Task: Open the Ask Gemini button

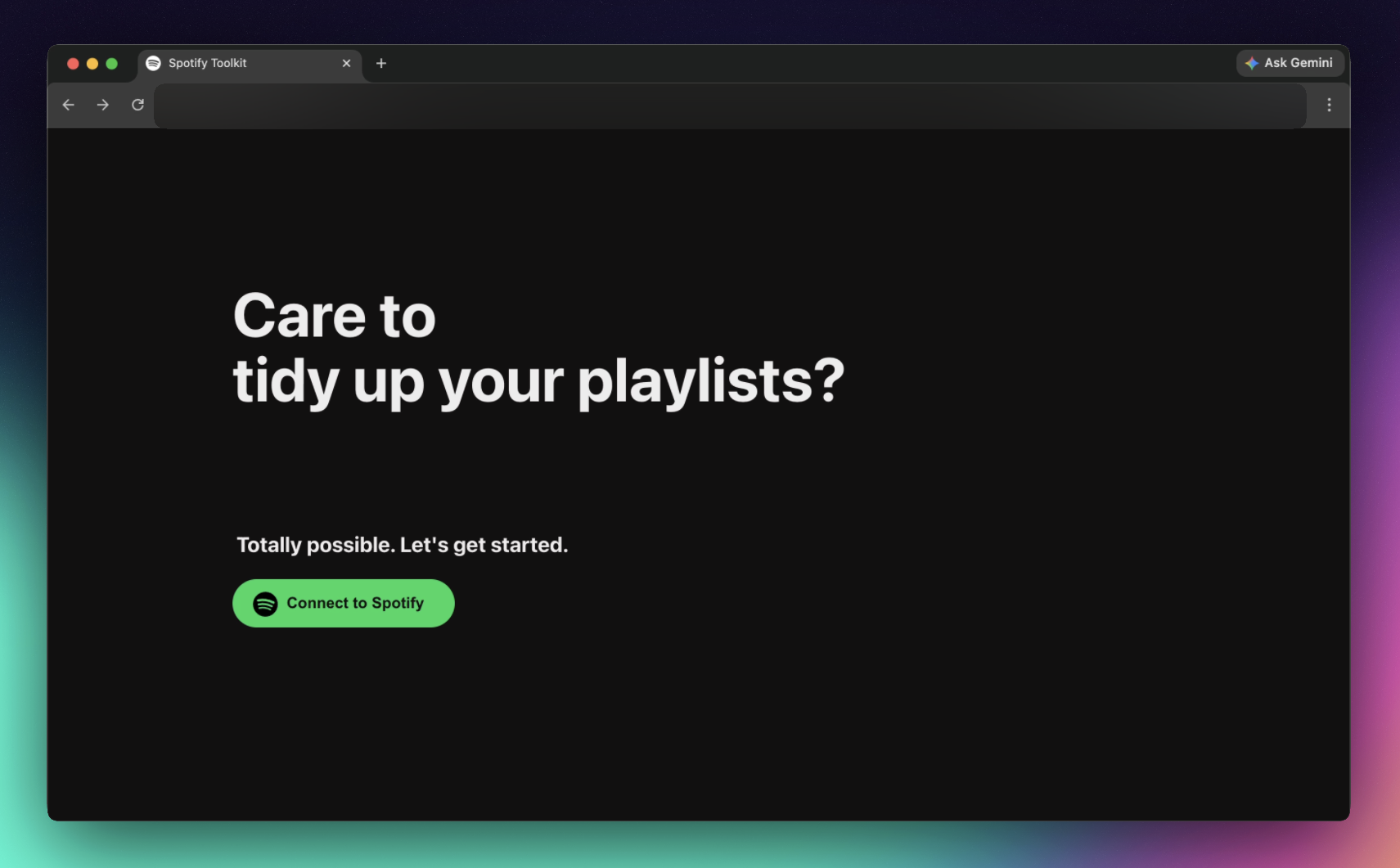Action: tap(1290, 63)
